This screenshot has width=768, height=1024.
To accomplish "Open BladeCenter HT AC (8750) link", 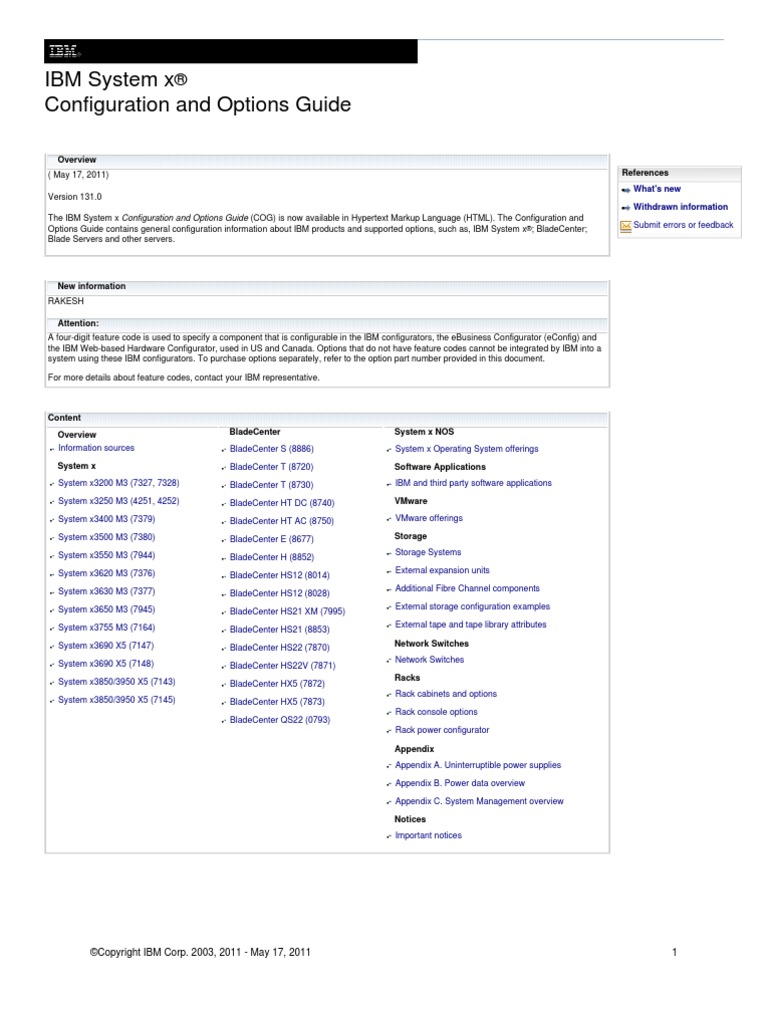I will (281, 521).
